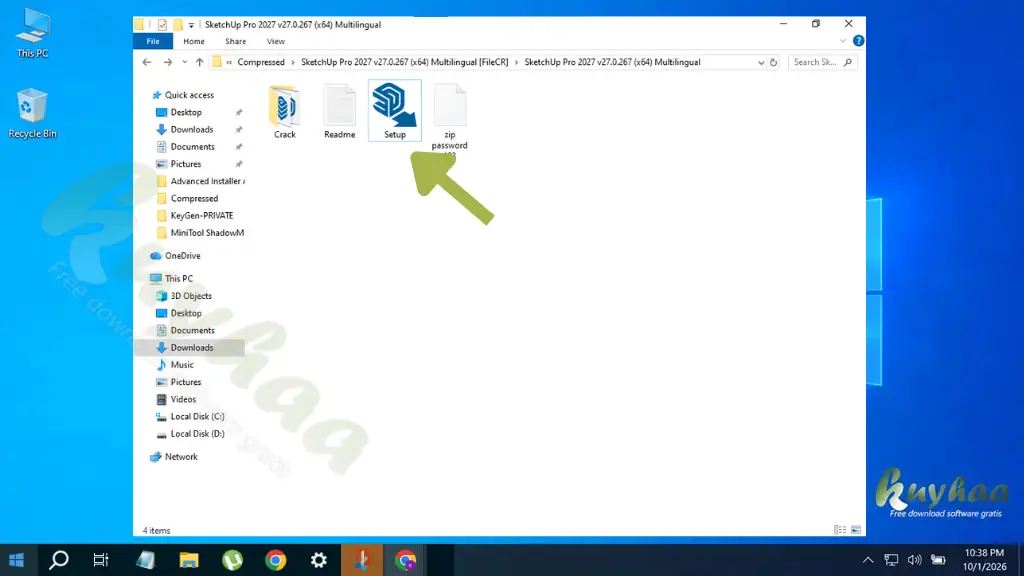1024x576 pixels.
Task: Open taskbar Search
Action: (59, 560)
